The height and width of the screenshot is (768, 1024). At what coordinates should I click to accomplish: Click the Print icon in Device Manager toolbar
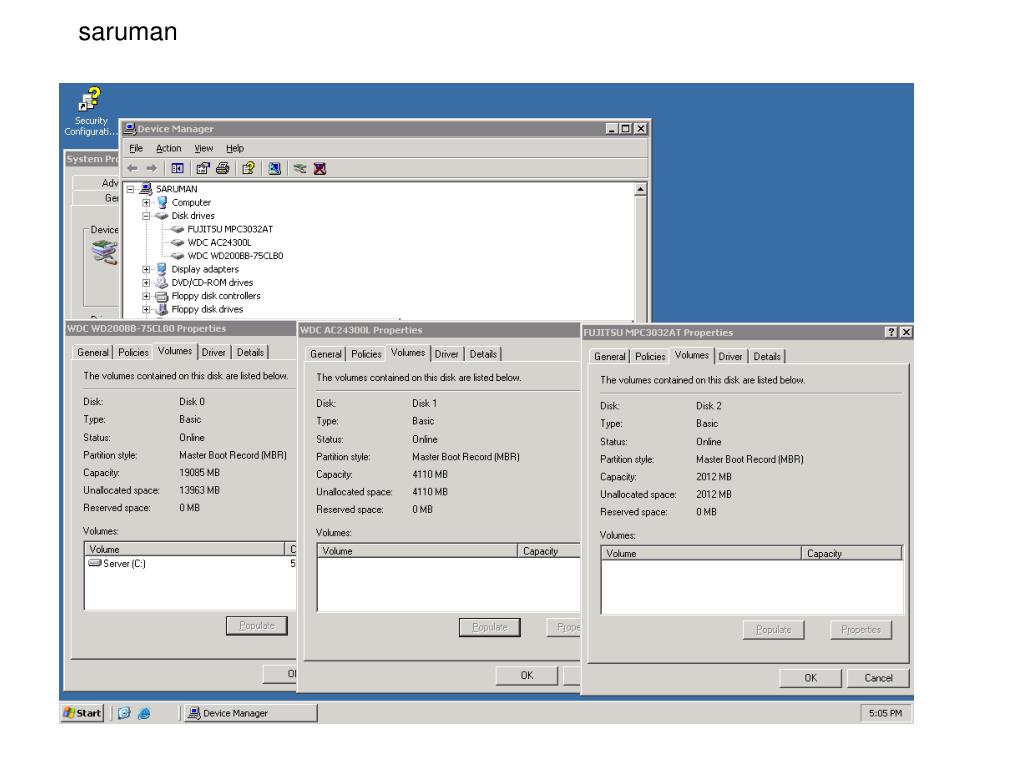click(x=223, y=168)
